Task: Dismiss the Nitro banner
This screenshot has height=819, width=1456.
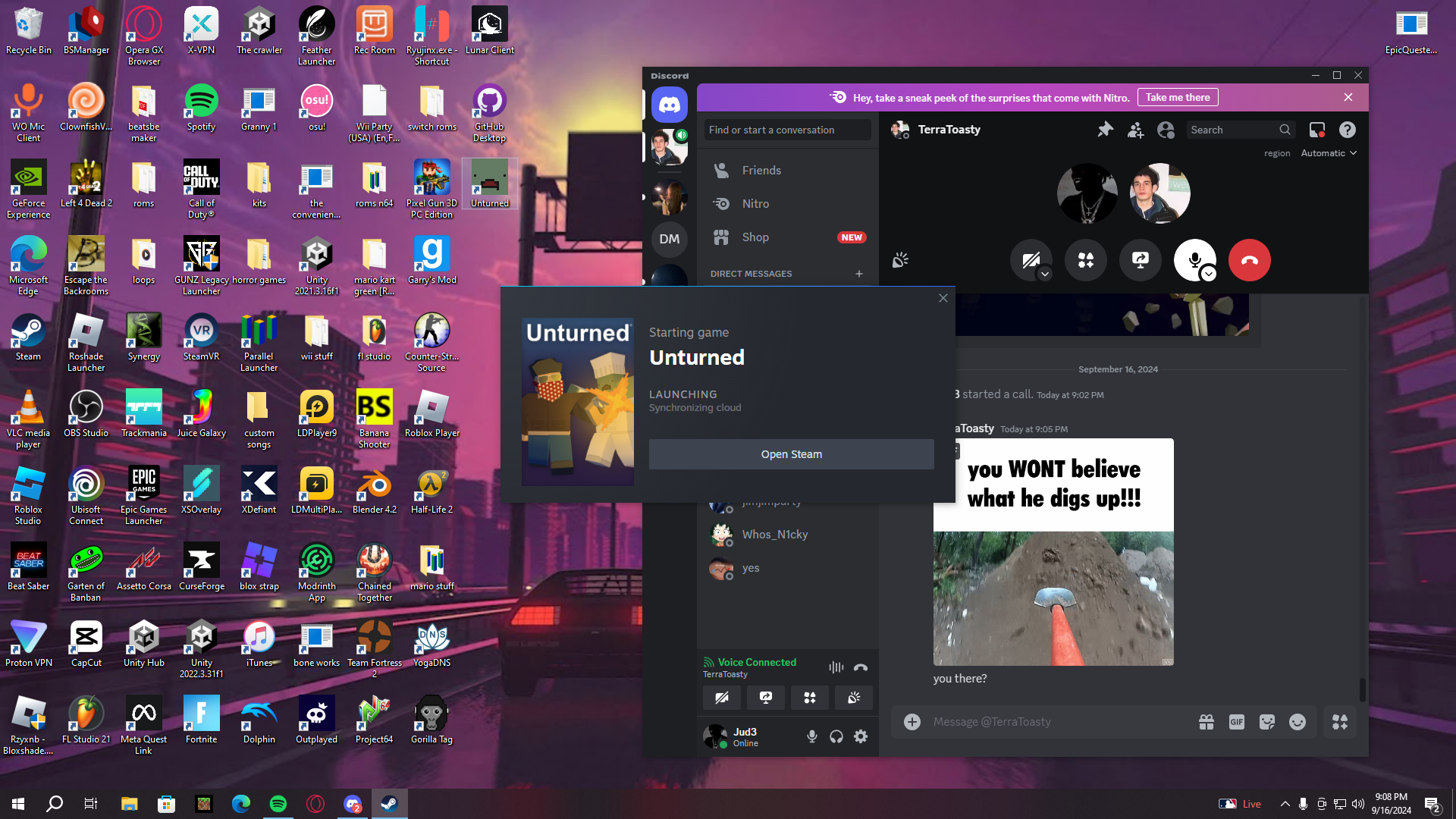Action: (x=1348, y=97)
